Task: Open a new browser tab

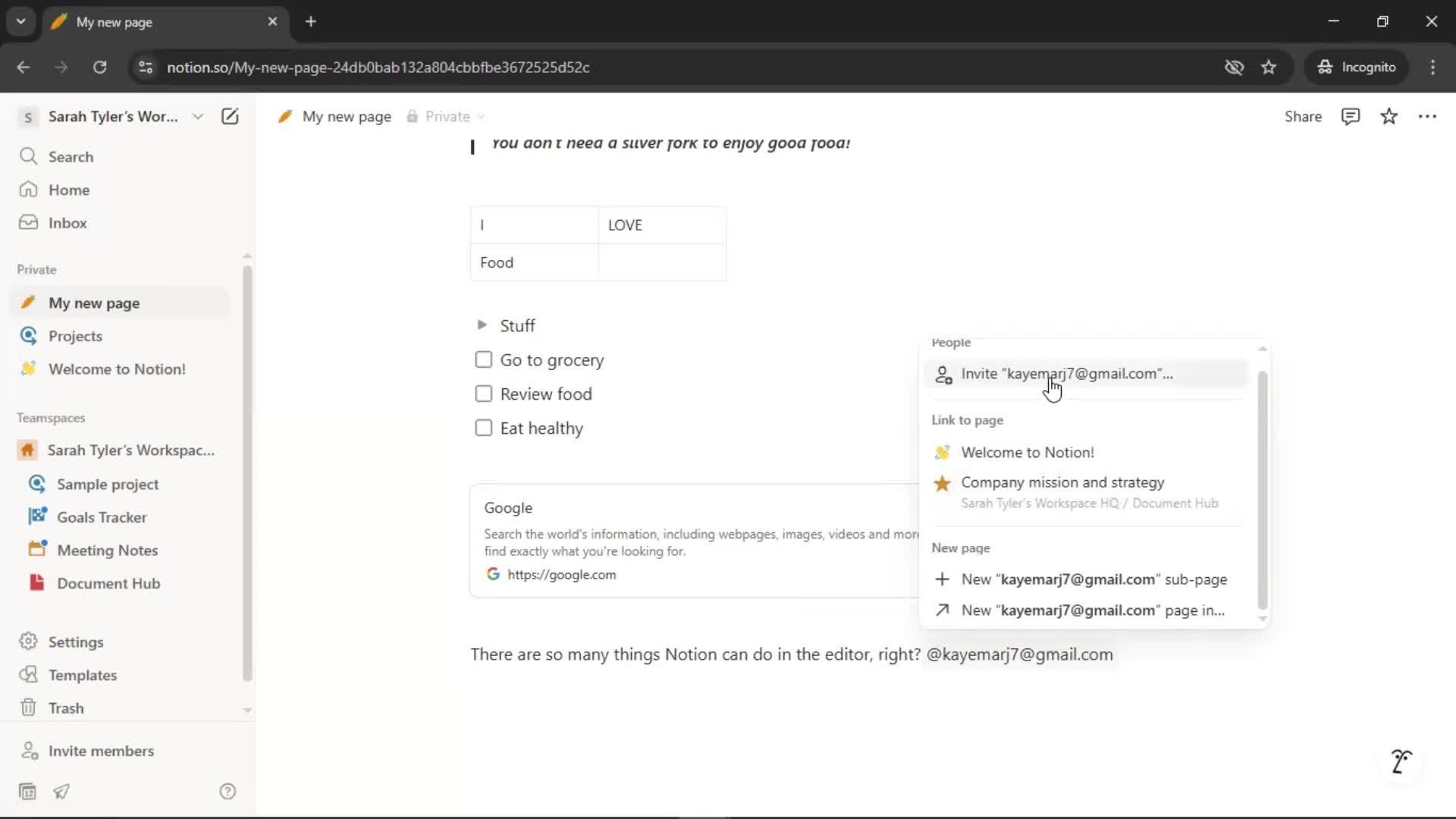Action: click(311, 21)
